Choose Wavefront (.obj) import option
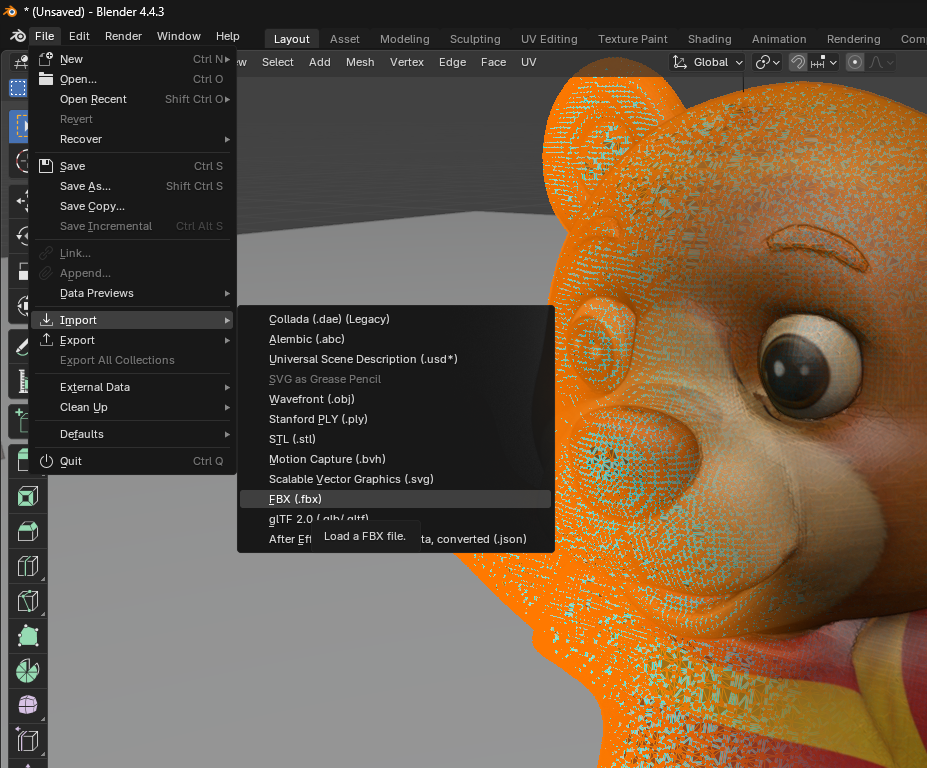Screen dimensions: 927x768 tap(395, 399)
